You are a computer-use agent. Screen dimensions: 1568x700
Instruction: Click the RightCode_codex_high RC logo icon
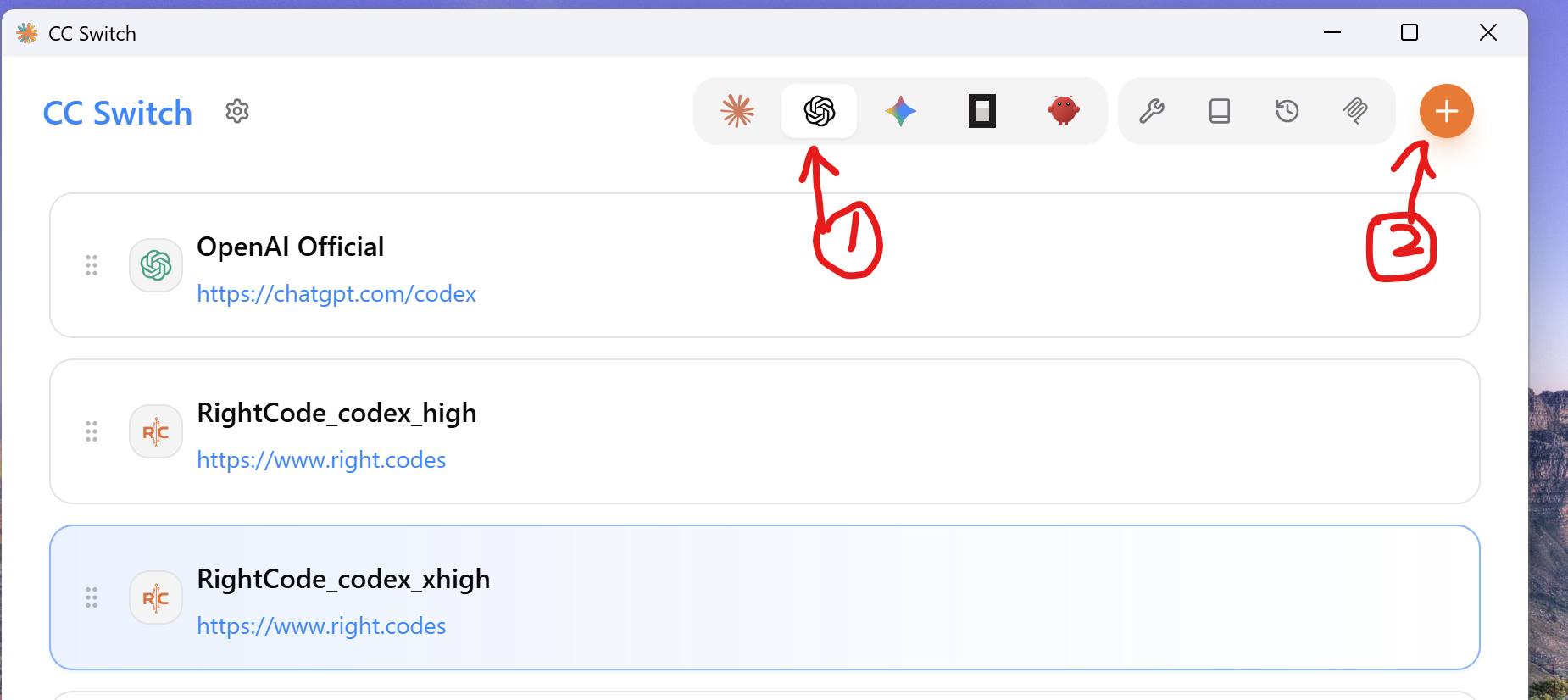click(x=156, y=431)
